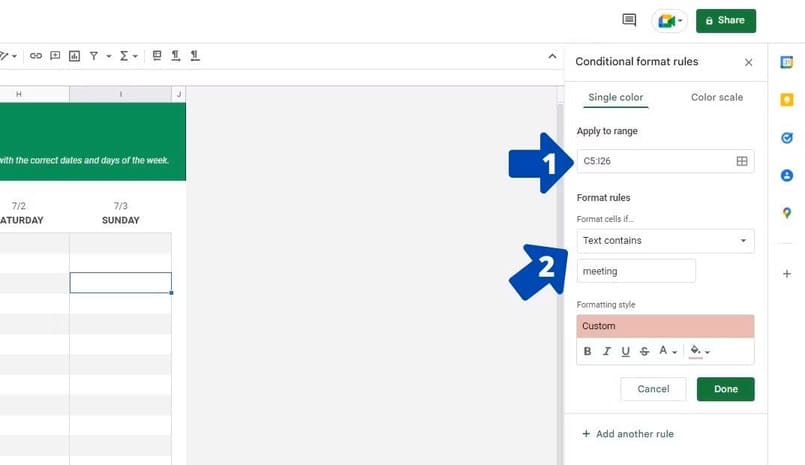Open the comment history icon
The height and width of the screenshot is (465, 805).
pos(629,20)
